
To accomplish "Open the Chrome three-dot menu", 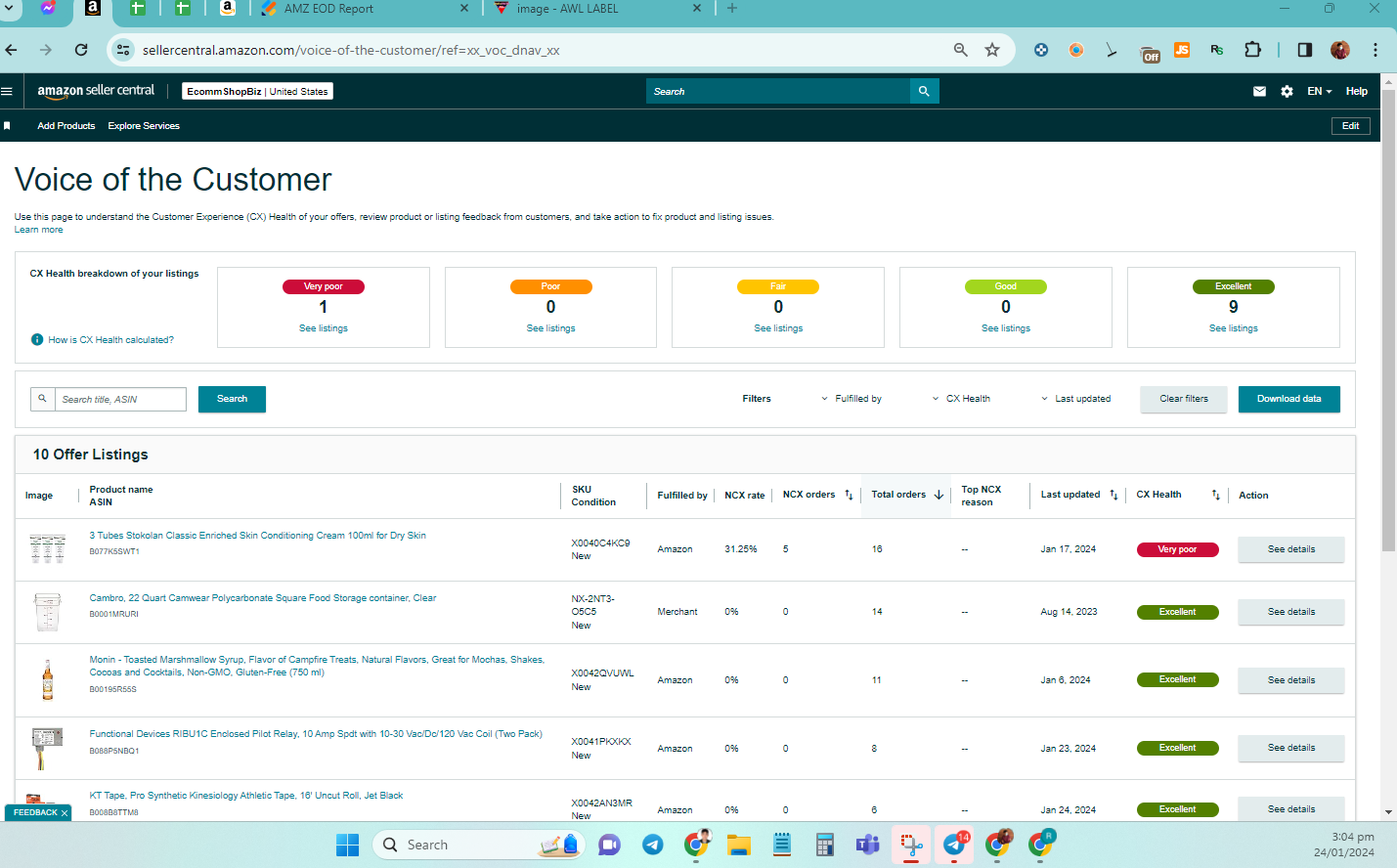I will (x=1375, y=50).
